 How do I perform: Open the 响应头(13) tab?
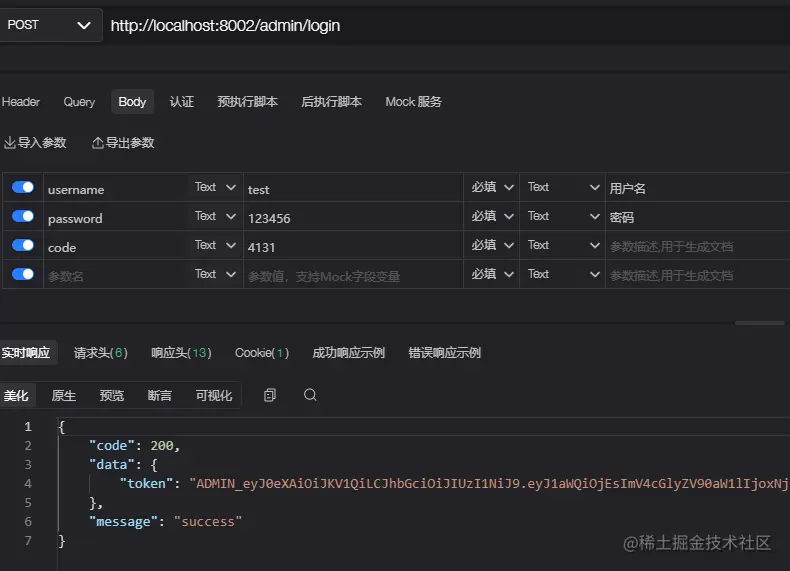click(x=181, y=353)
